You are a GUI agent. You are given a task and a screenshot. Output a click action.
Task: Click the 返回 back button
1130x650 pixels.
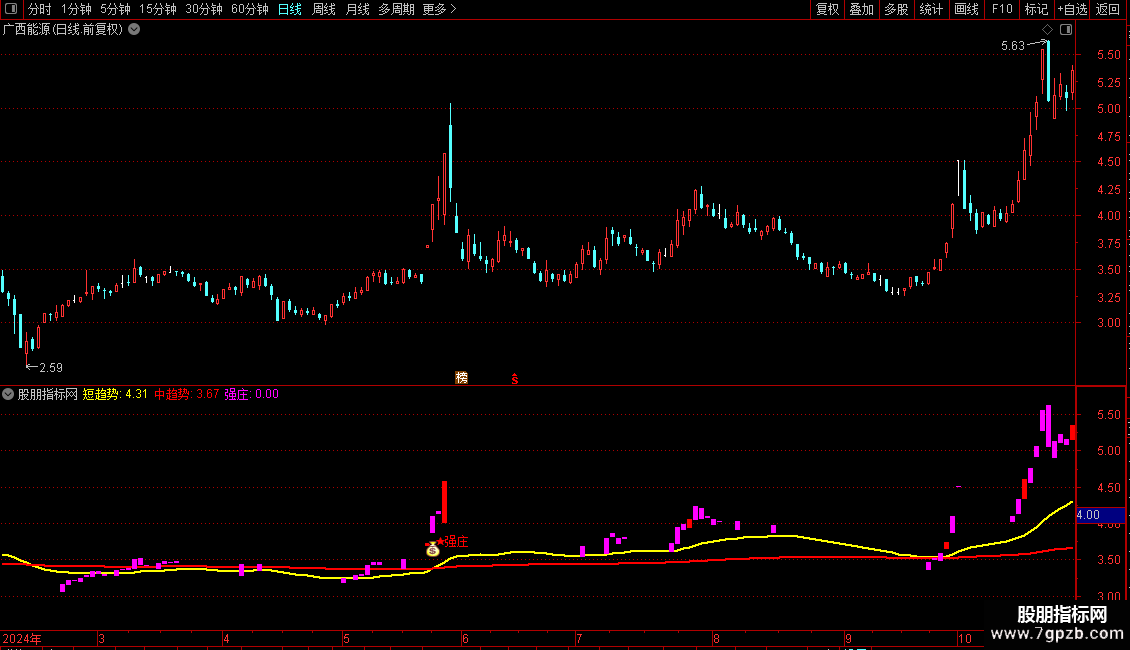(x=1108, y=9)
